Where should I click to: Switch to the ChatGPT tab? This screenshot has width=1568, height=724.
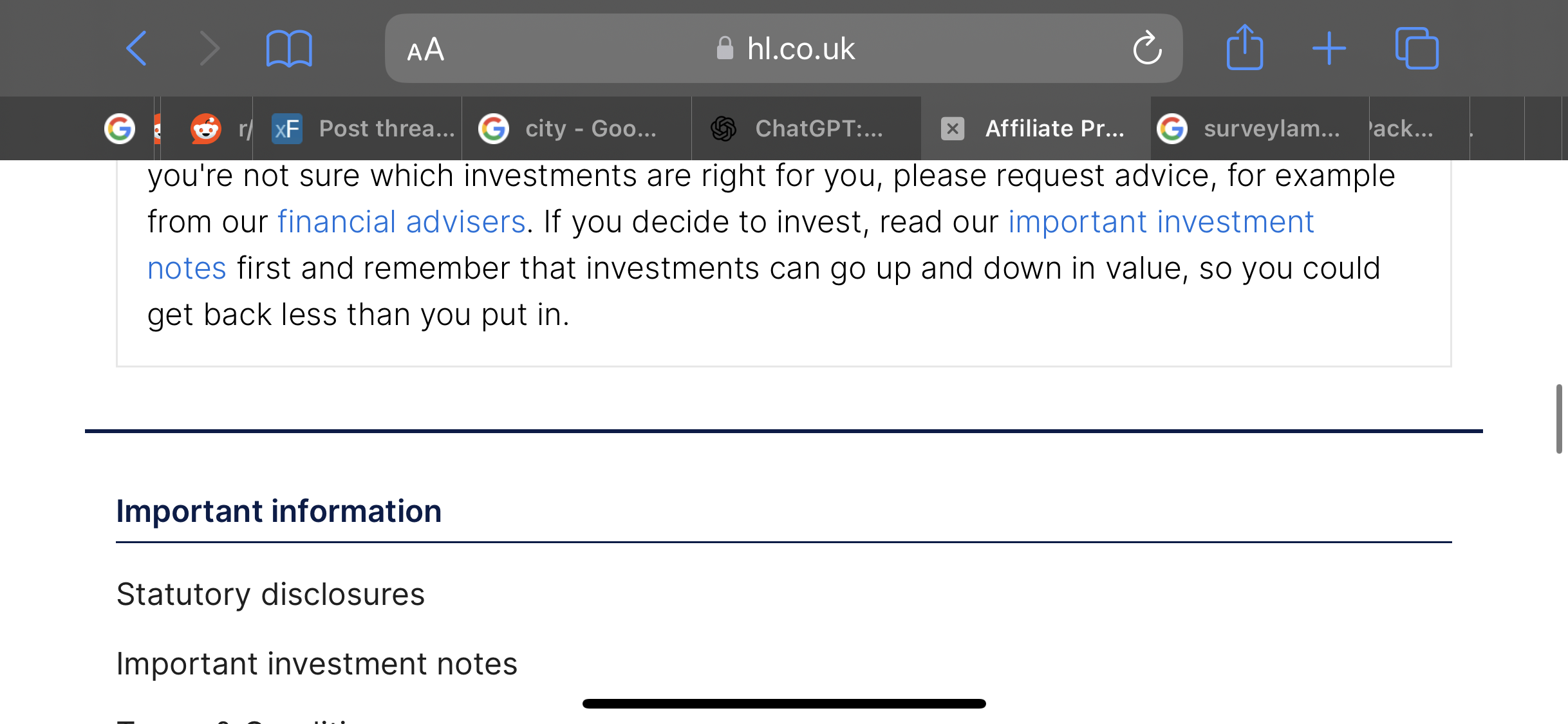click(x=806, y=129)
